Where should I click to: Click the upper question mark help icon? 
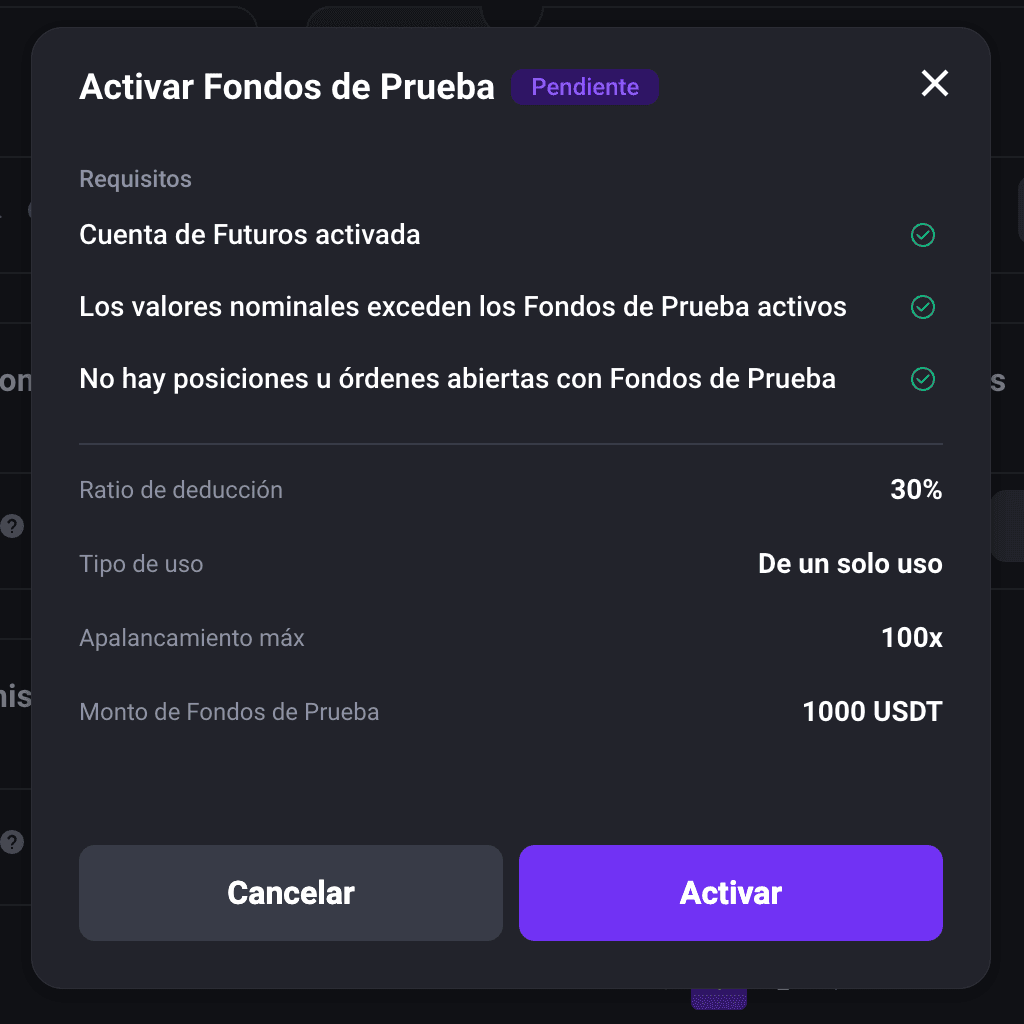click(x=12, y=526)
